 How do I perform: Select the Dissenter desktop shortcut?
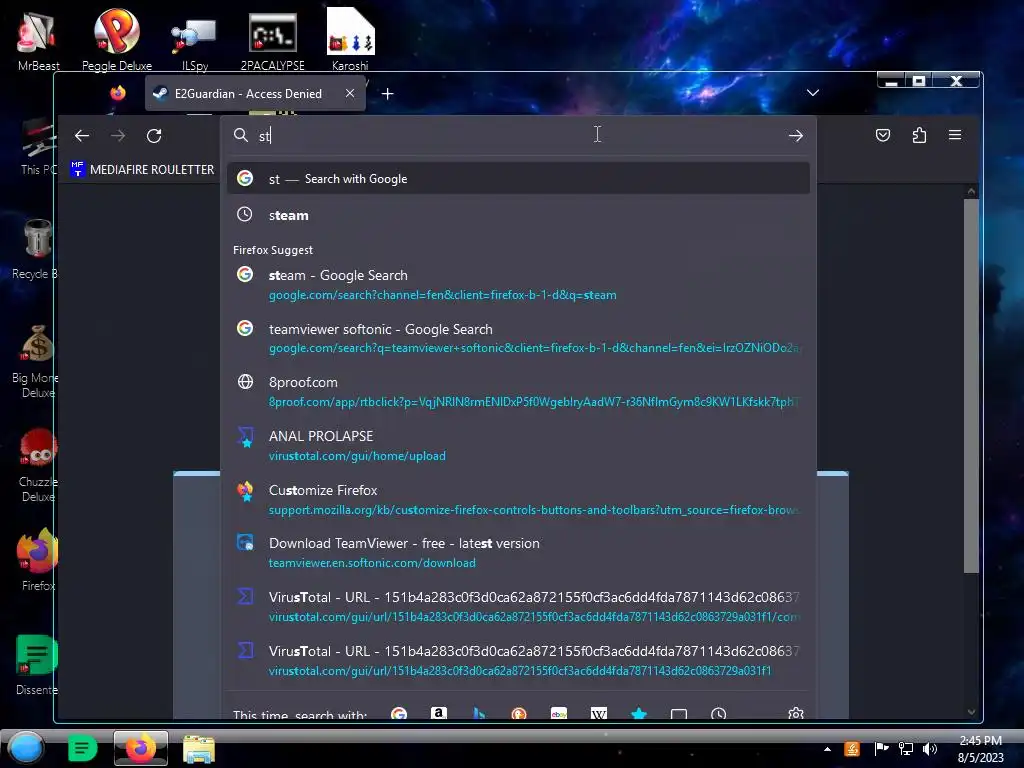[37, 664]
